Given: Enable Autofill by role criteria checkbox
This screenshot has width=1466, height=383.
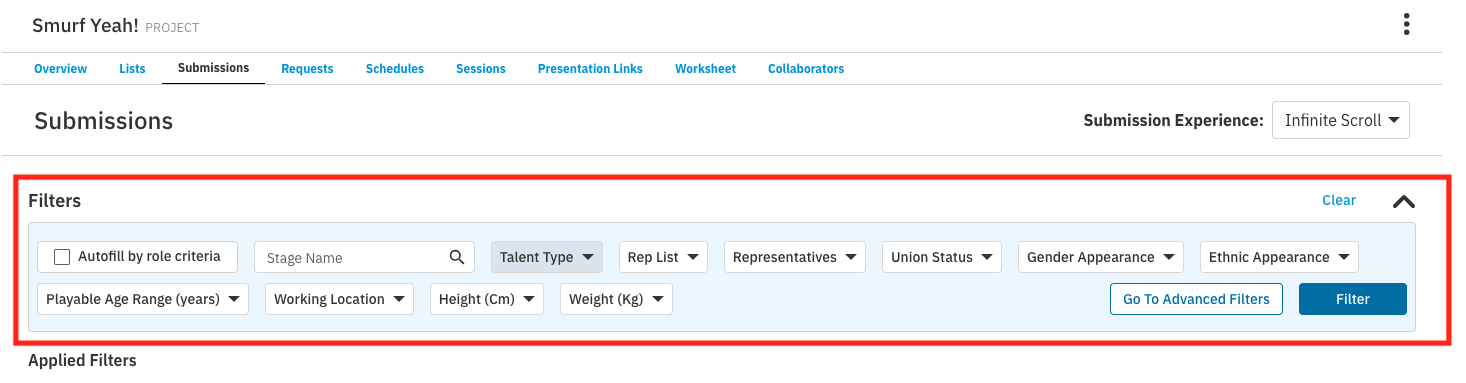Looking at the screenshot, I should 62,257.
